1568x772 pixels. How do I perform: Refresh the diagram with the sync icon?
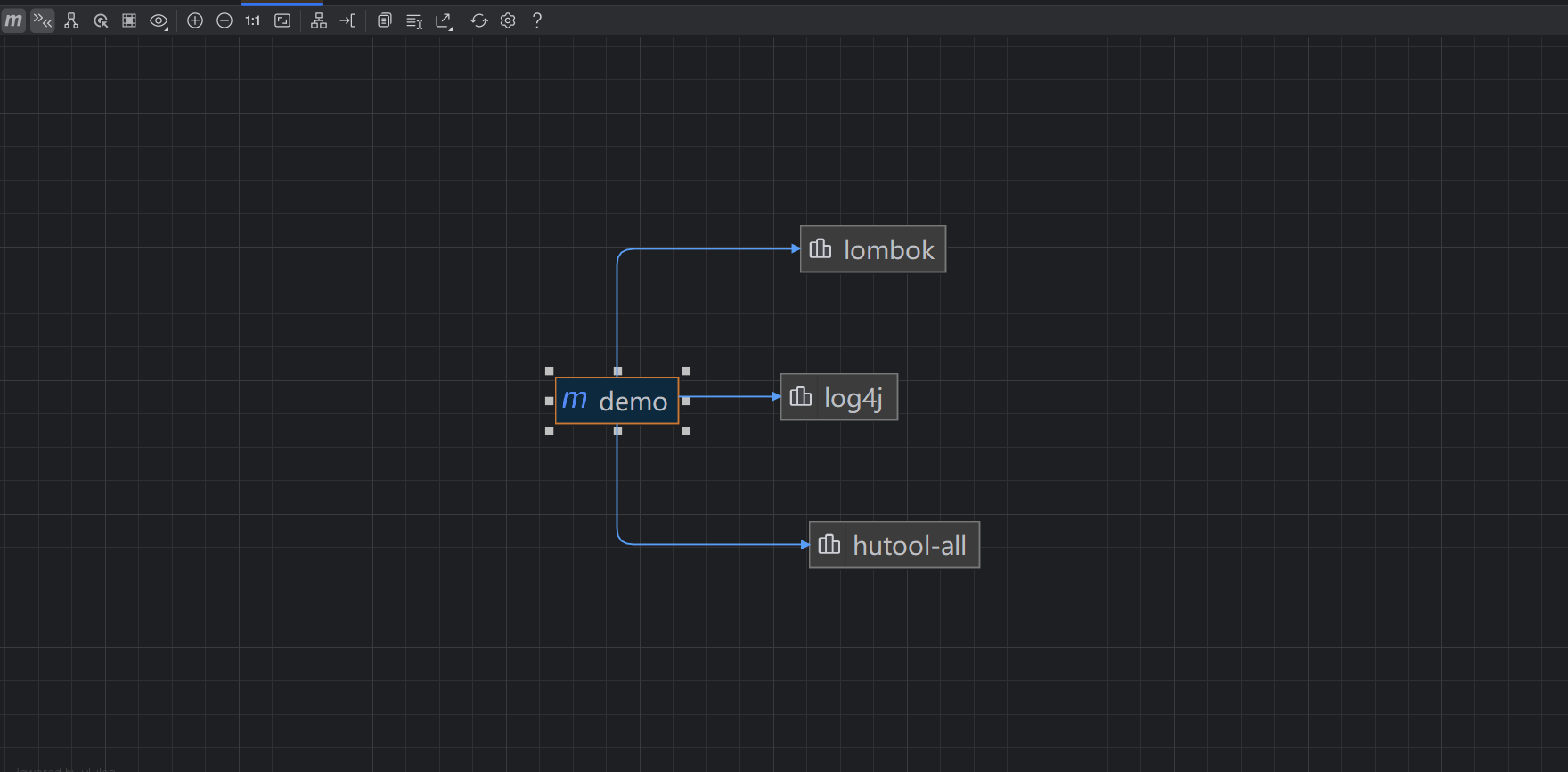coord(479,20)
